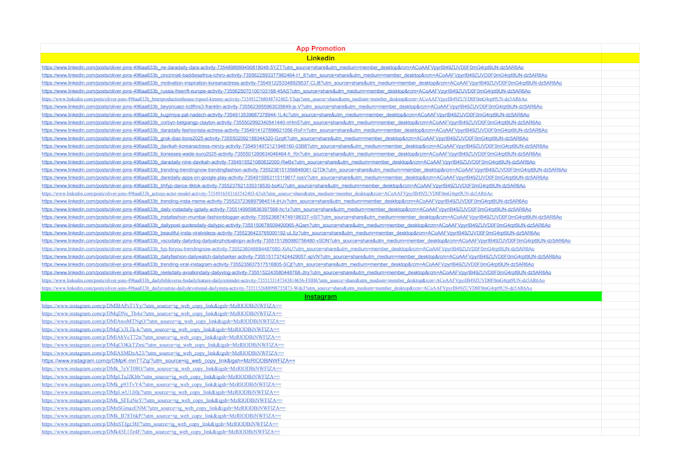The width and height of the screenshot is (680, 459).
Task: Open LinkedIn link containing "fyp-foryou-trendingnow"
Action: tap(288, 249)
